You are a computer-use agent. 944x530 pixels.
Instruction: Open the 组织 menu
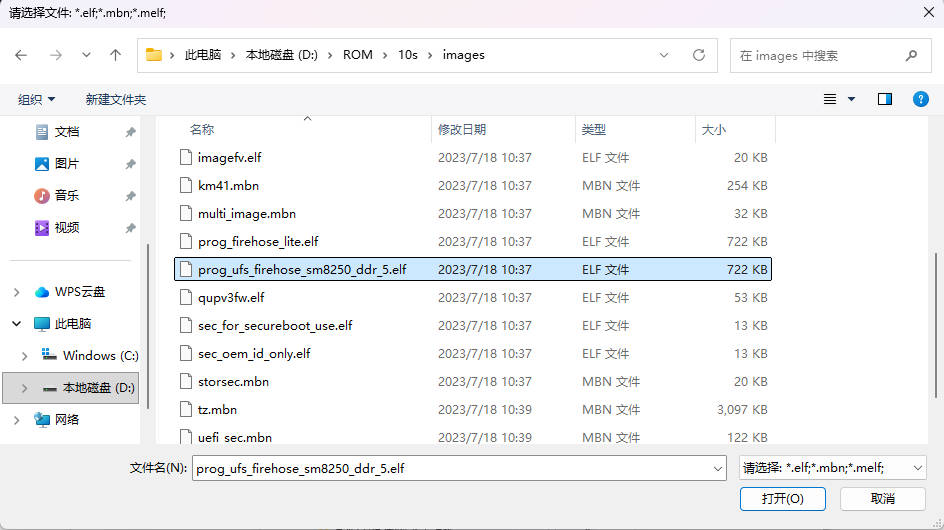click(x=37, y=99)
